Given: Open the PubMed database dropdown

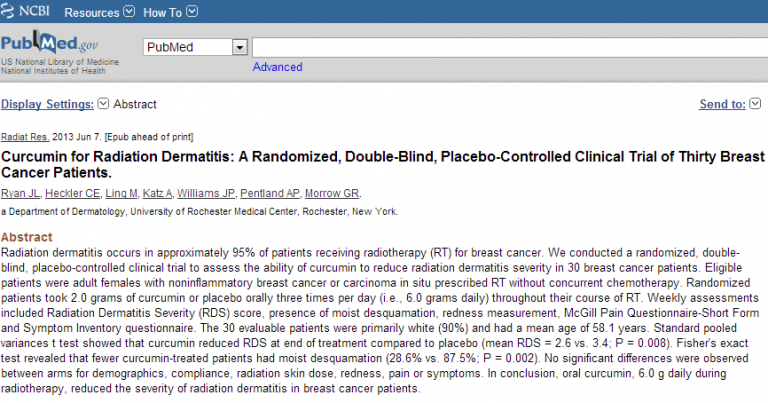Looking at the screenshot, I should point(195,47).
